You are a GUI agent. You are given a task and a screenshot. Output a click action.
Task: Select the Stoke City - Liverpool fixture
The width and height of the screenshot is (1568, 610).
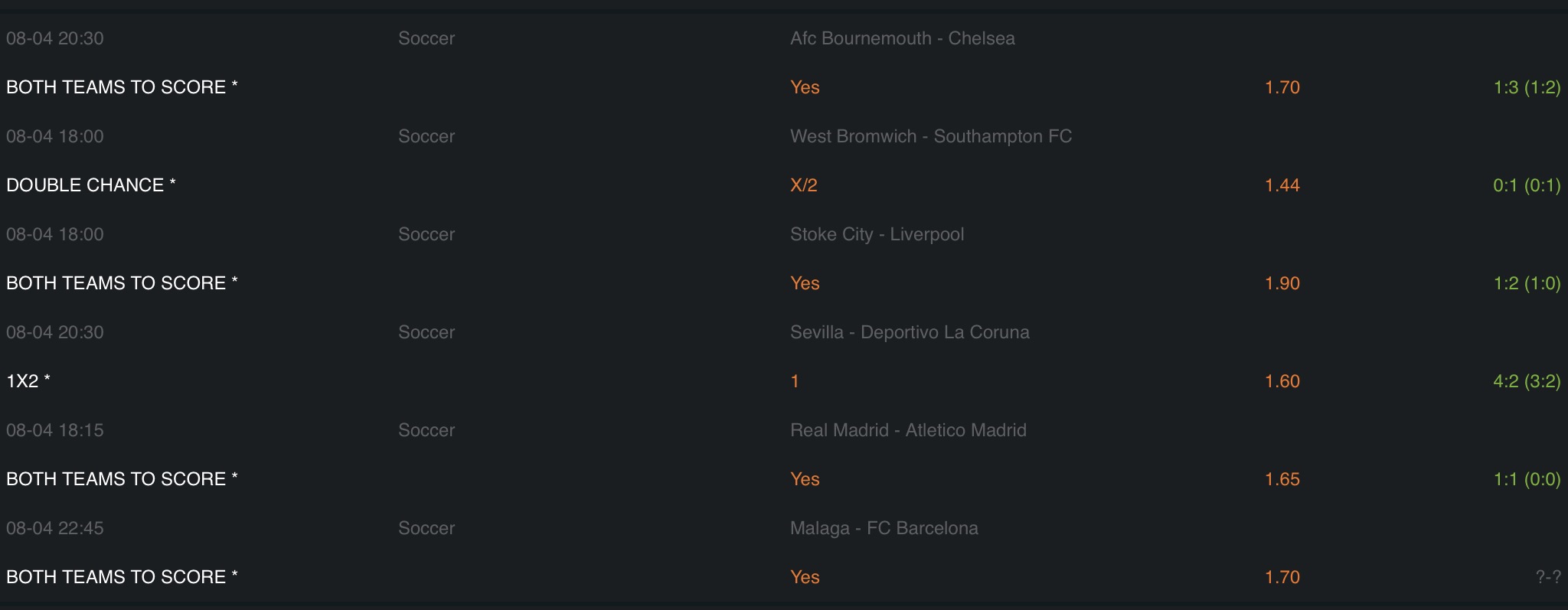[877, 234]
